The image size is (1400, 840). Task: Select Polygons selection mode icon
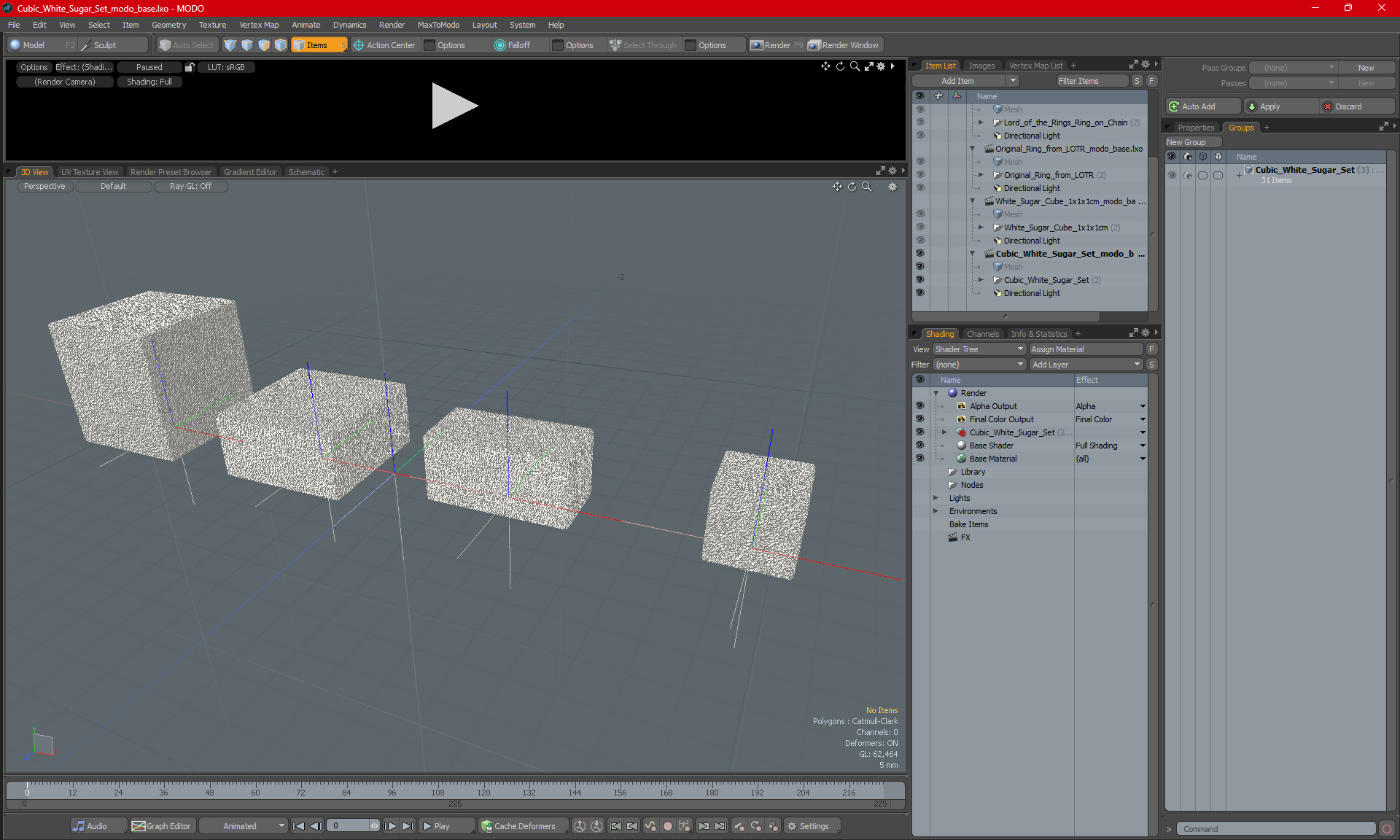(264, 45)
